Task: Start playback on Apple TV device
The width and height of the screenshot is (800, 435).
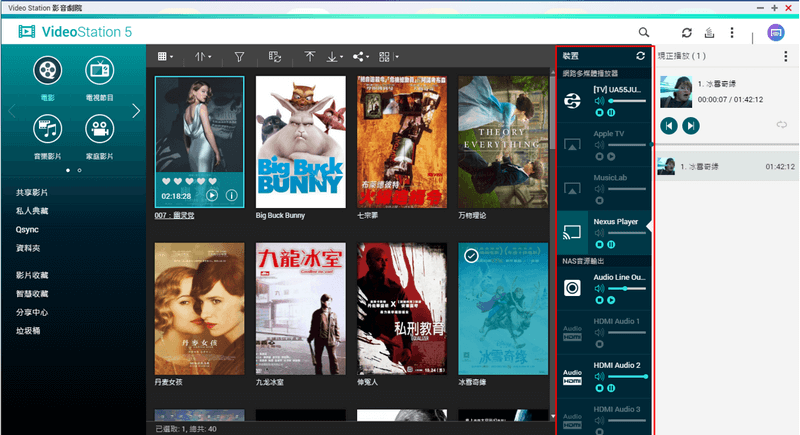Action: tap(611, 157)
